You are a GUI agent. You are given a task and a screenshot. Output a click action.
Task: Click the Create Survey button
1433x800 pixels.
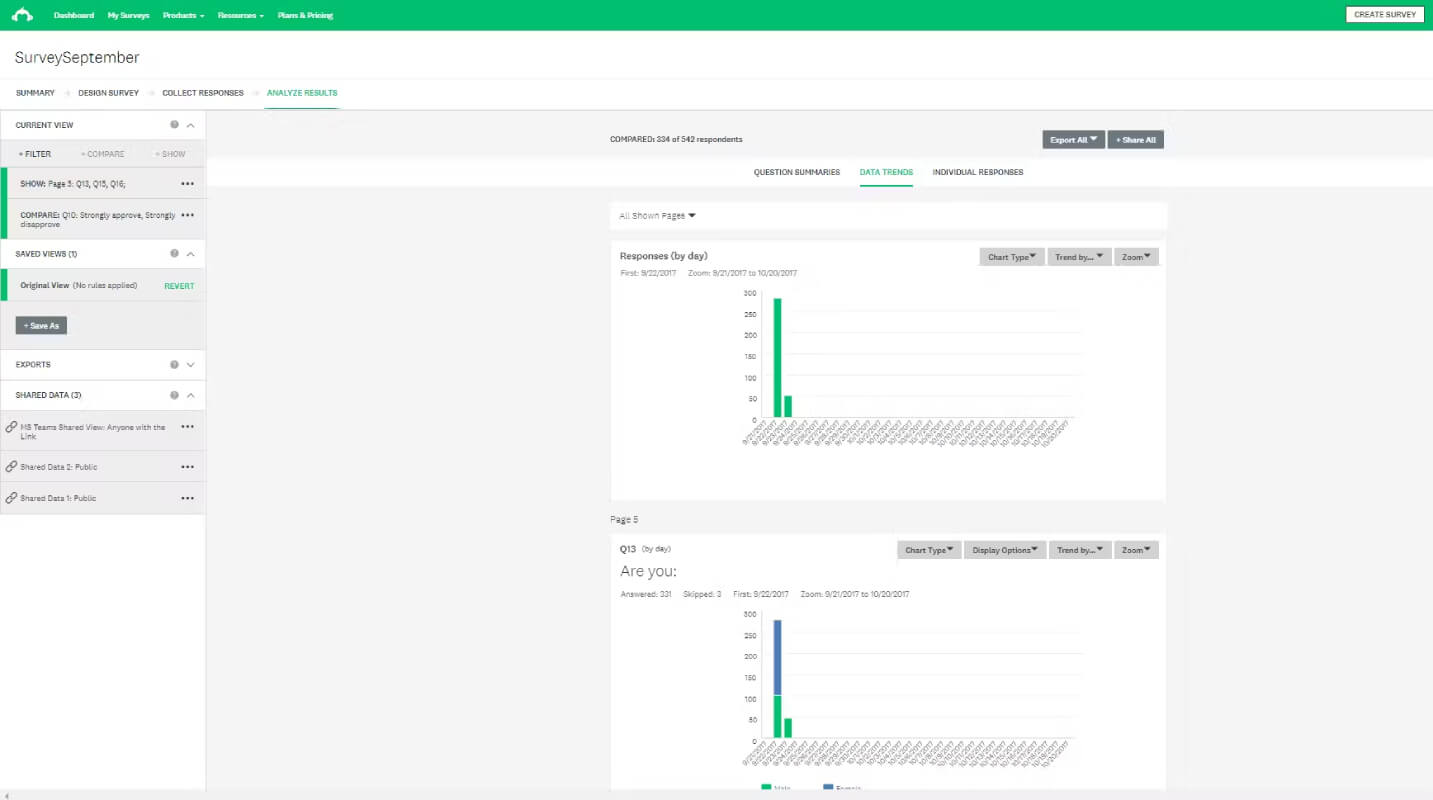pos(1385,15)
